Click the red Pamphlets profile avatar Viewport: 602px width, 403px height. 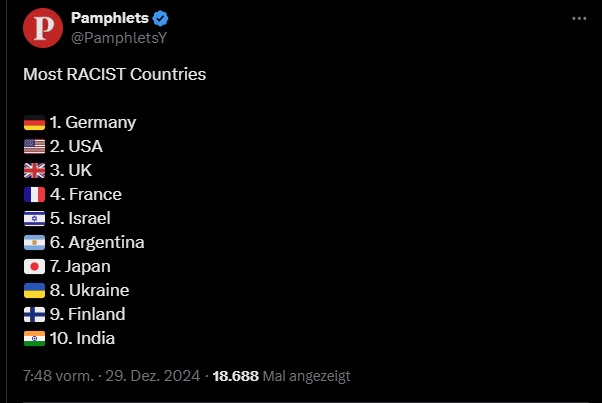43,28
